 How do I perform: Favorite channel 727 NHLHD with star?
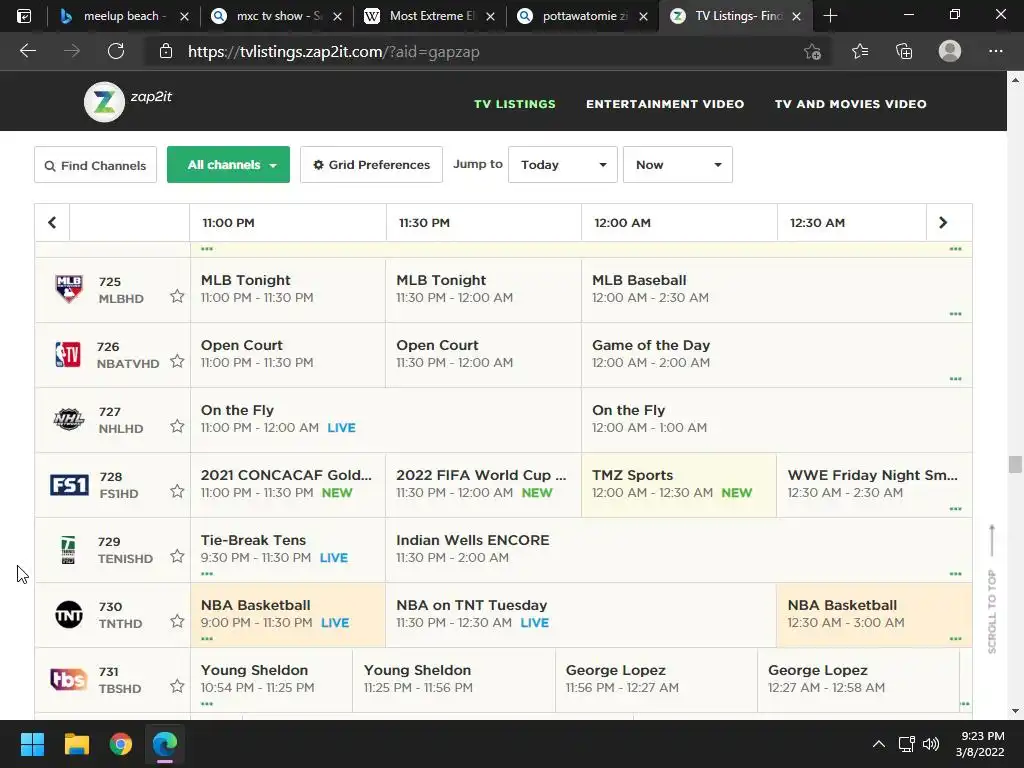(x=177, y=426)
